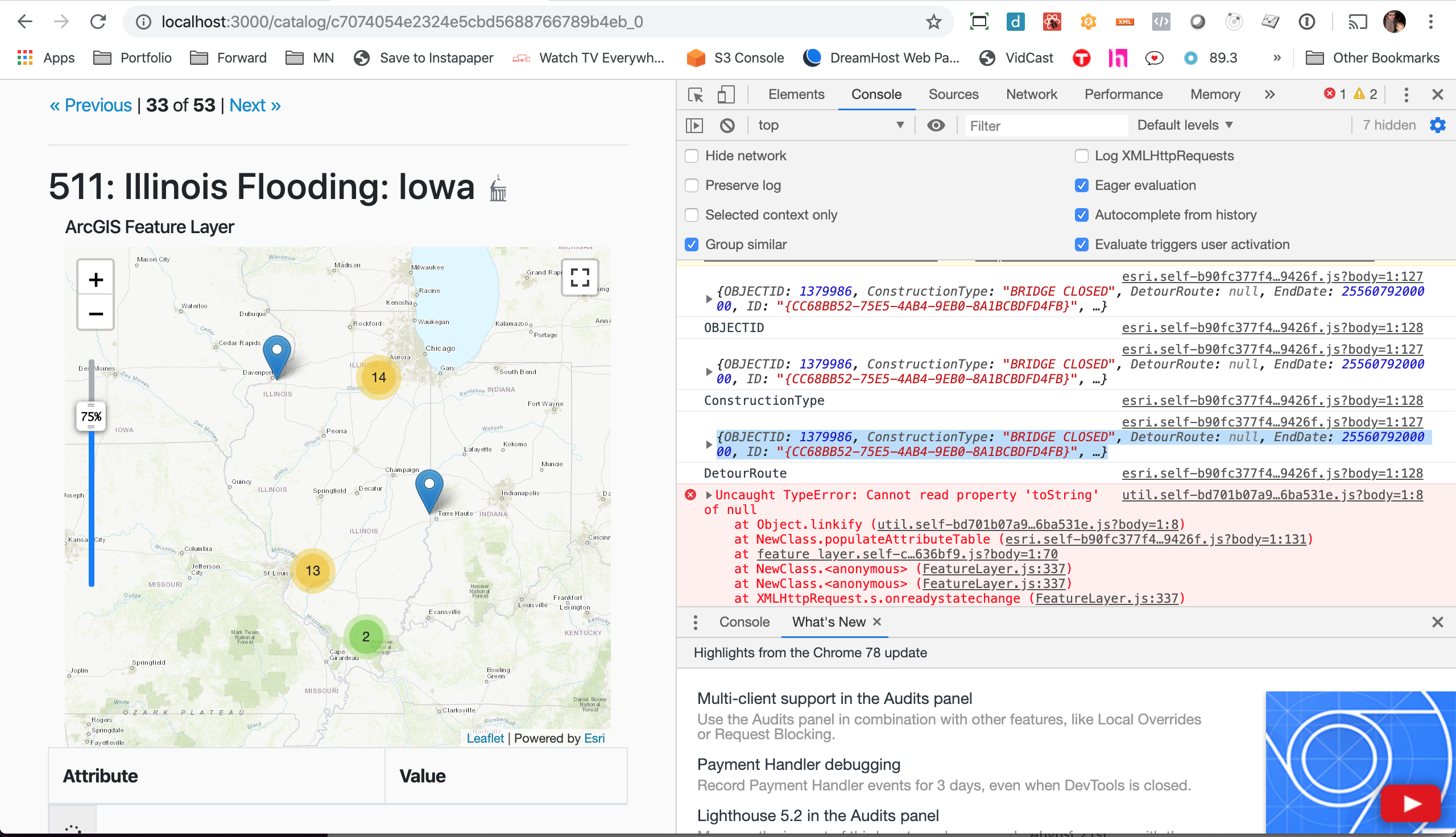Enter fullscreen mode on the map
The image size is (1456, 837).
[x=580, y=277]
